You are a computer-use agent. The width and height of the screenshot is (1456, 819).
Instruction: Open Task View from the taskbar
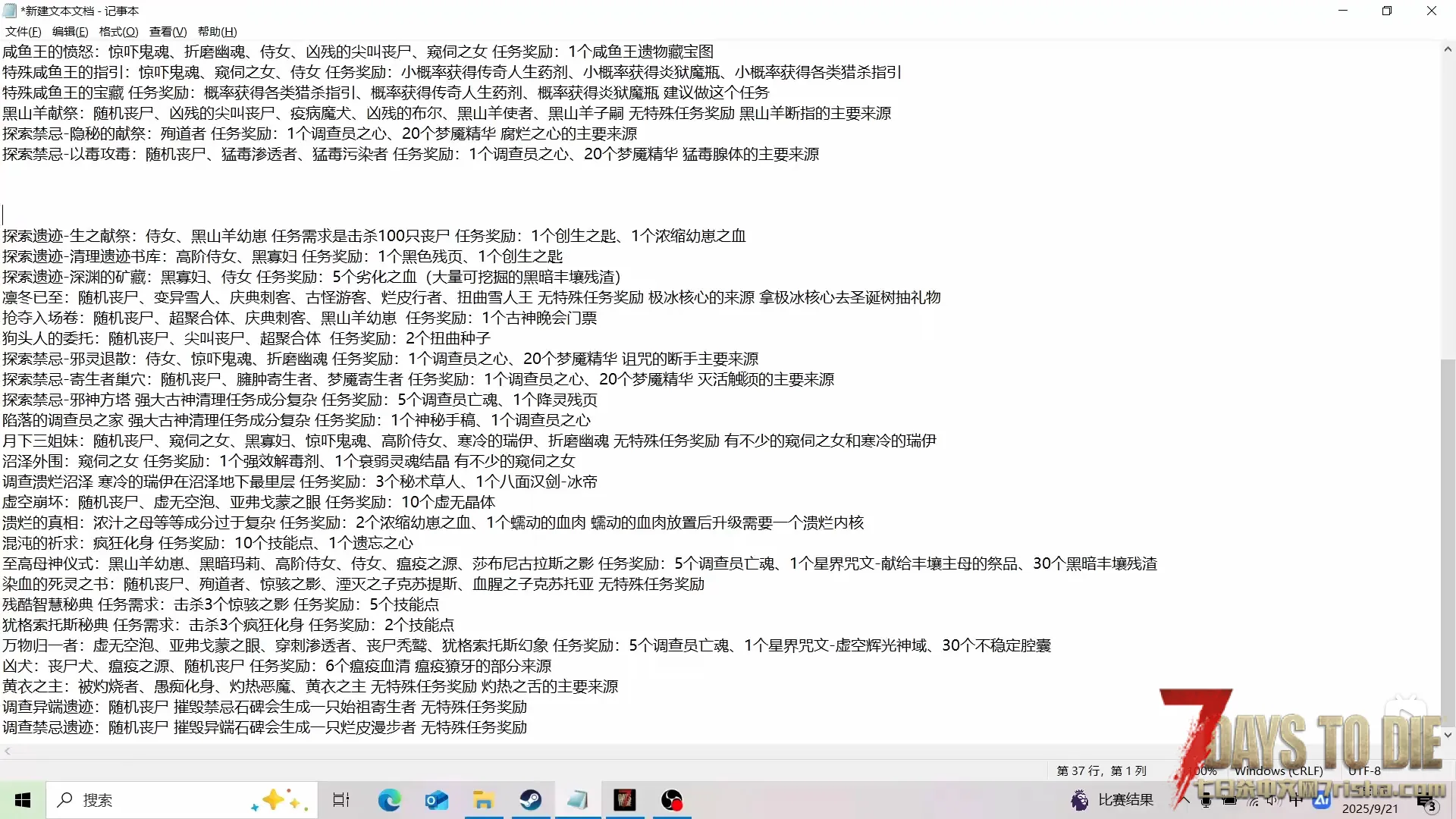341,800
